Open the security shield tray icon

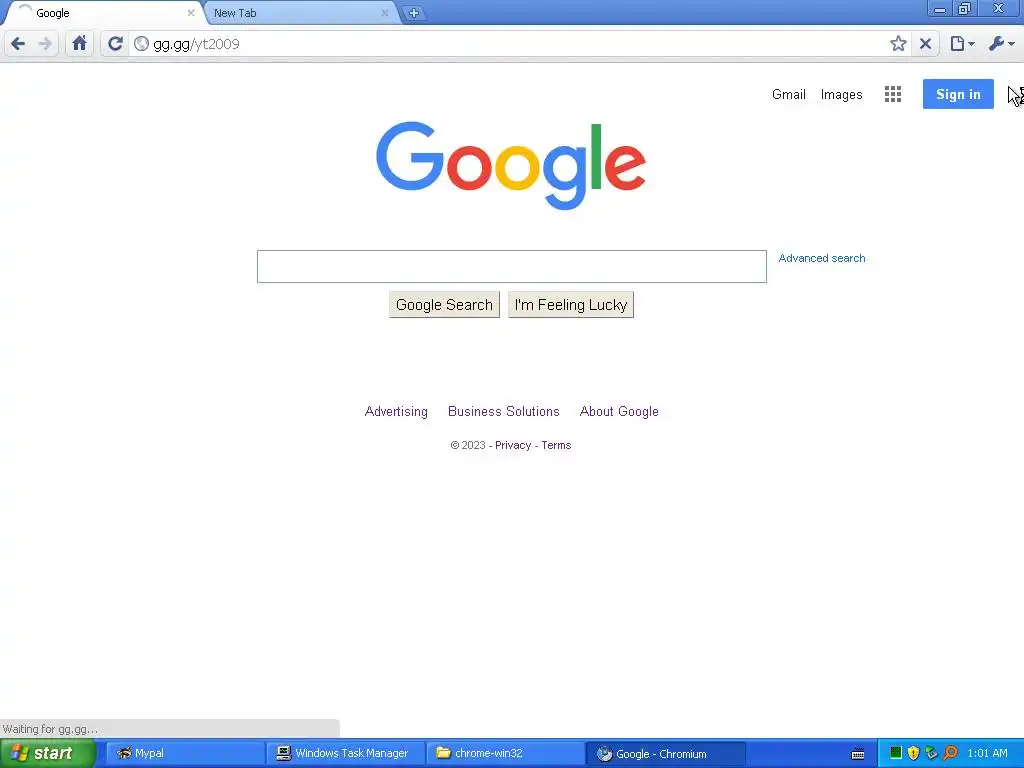click(x=914, y=753)
